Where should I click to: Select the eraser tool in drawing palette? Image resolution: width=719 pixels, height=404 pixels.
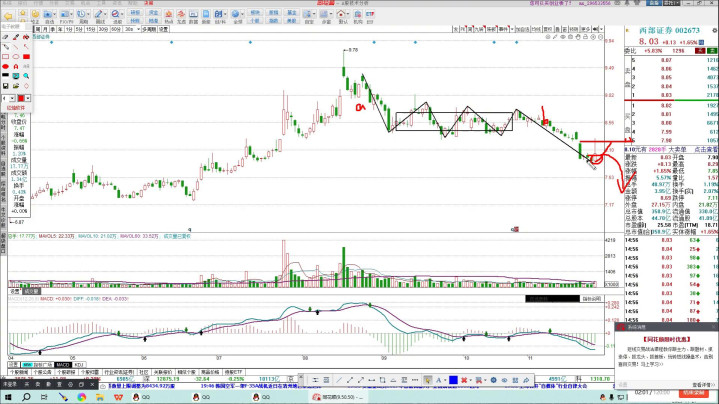[x=5, y=37]
